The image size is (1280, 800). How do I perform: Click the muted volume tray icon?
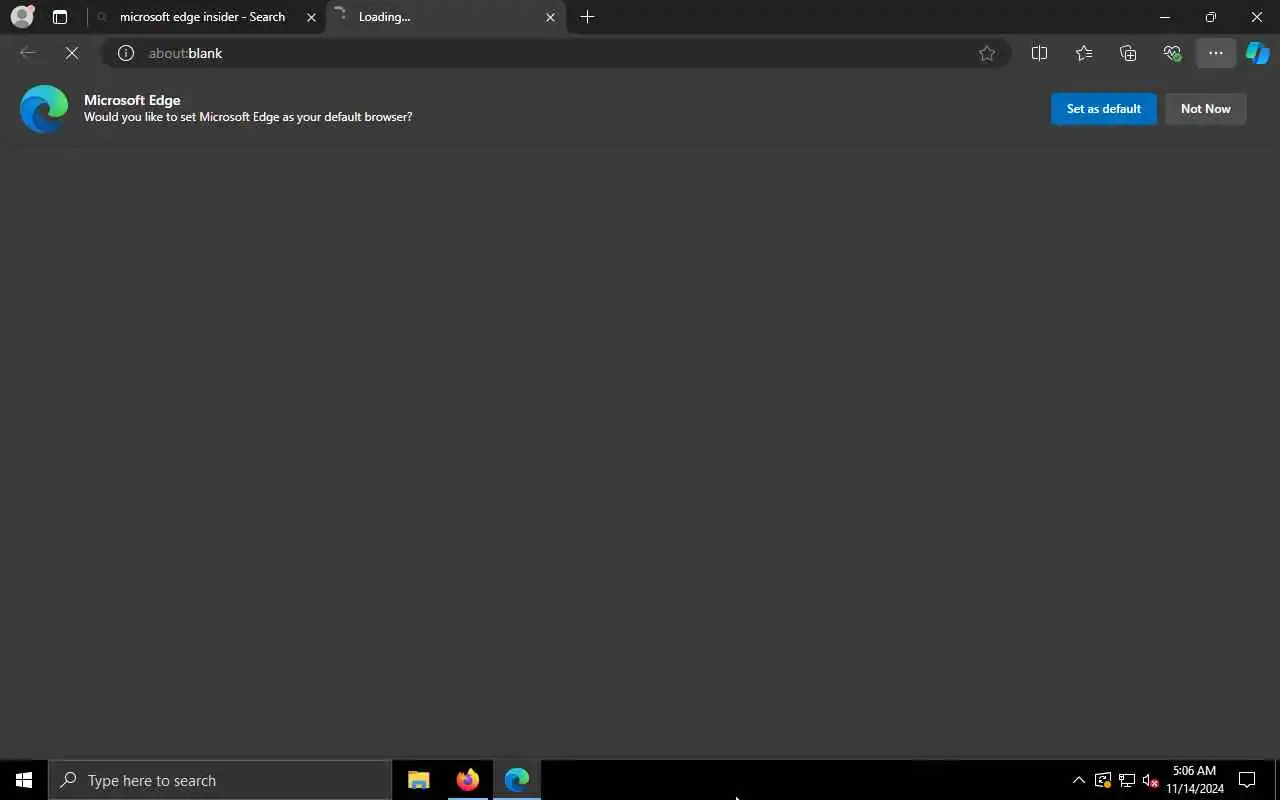point(1151,780)
